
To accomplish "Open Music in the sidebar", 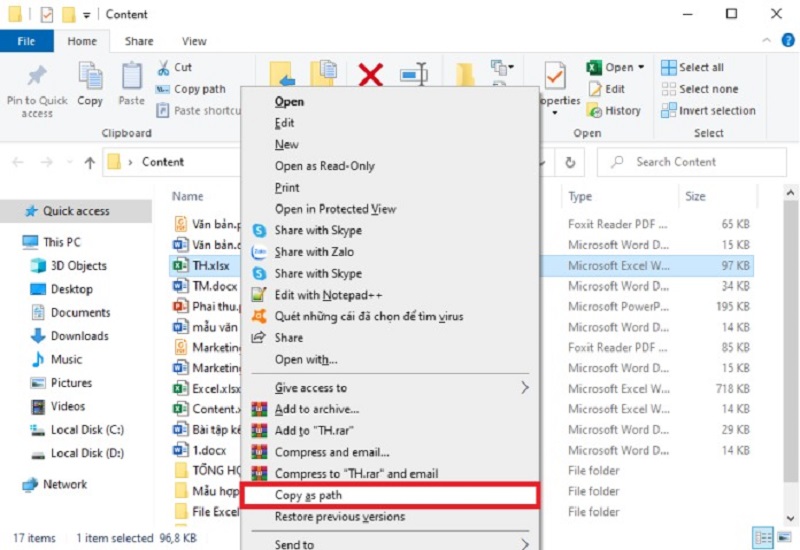I will click(57, 360).
